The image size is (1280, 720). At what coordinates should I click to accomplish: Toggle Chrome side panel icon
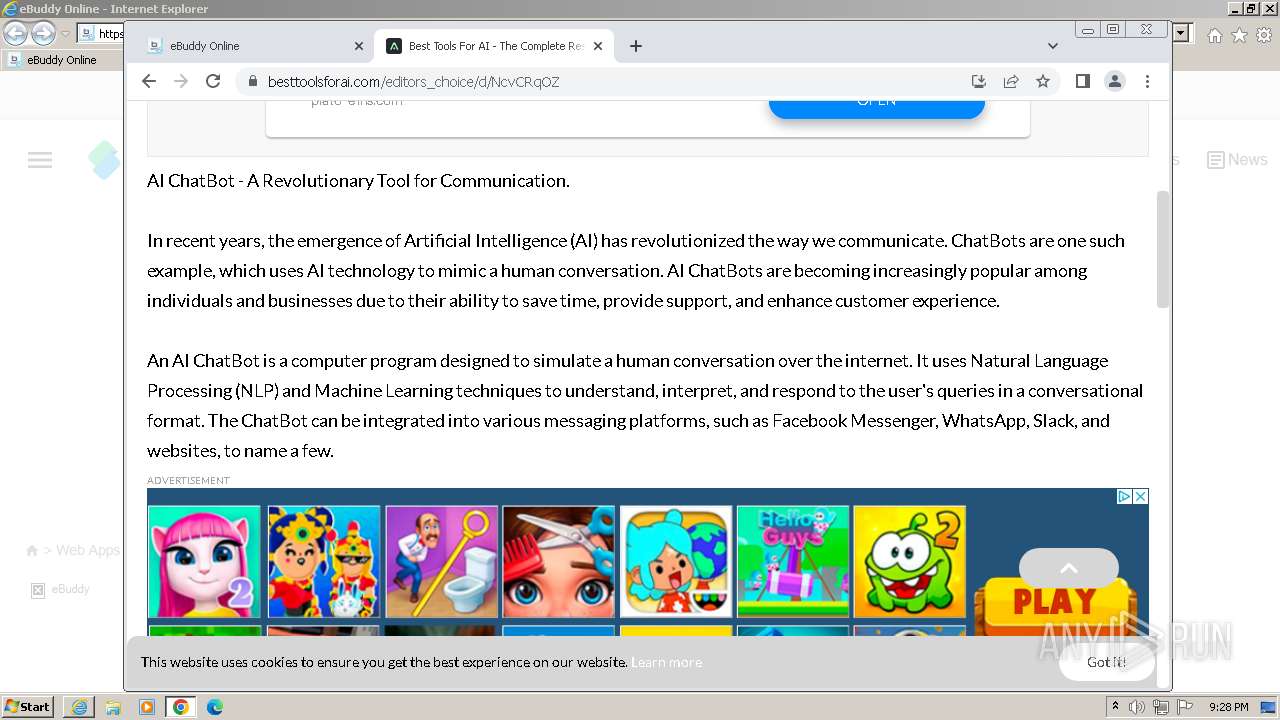tap(1082, 81)
